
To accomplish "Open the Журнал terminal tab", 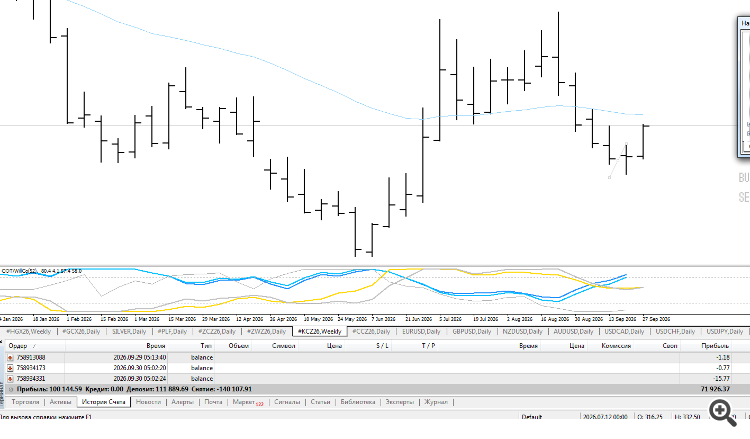I will pos(436,402).
